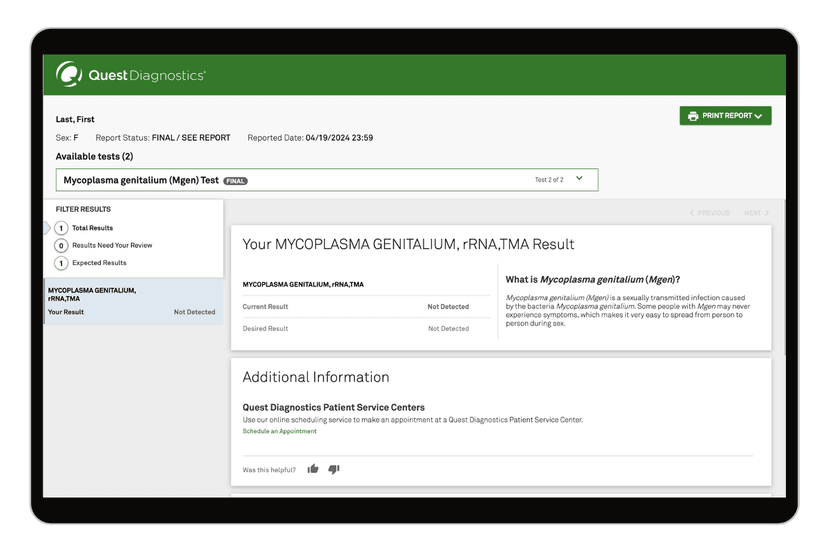The width and height of the screenshot is (828, 552).
Task: Click Schedule an Appointment link
Action: point(279,431)
